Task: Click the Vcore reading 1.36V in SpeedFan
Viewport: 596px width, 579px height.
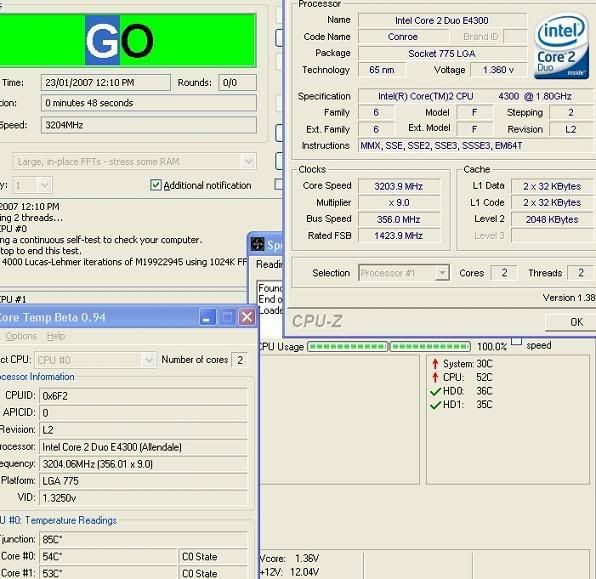Action: coord(308,558)
